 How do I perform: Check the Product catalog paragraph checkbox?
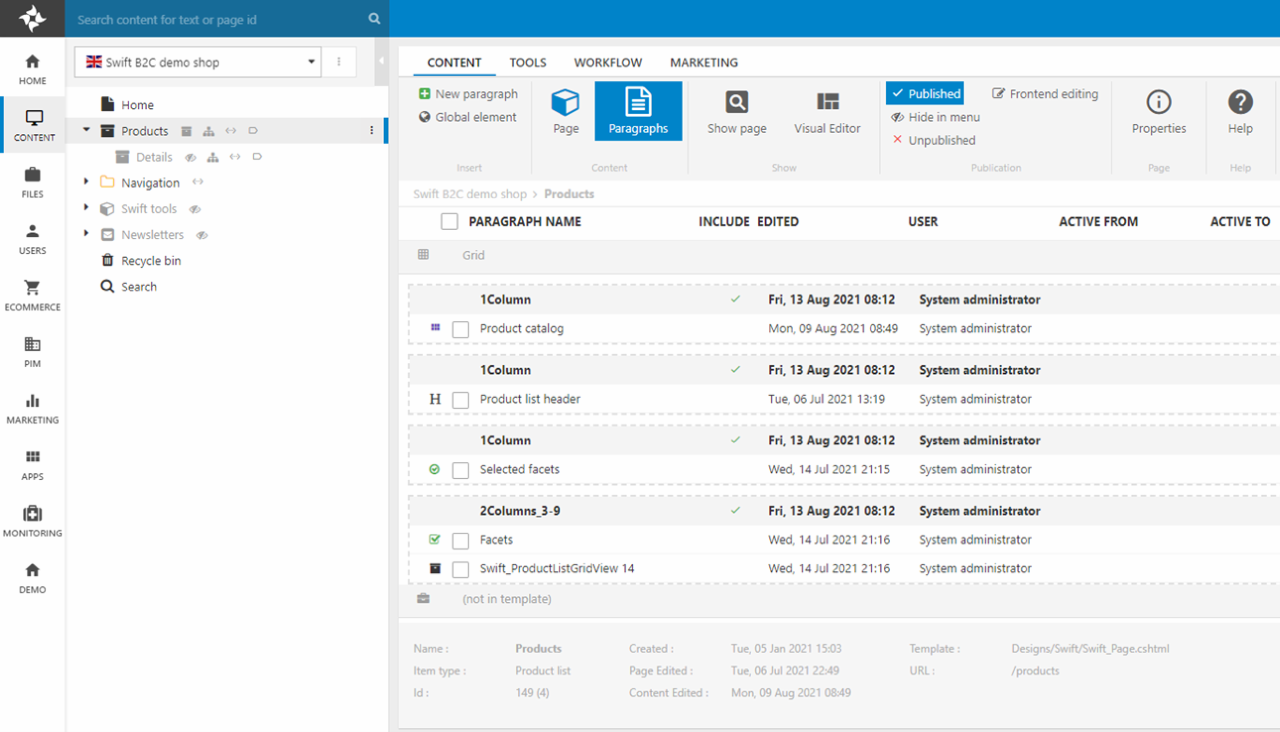pos(460,329)
